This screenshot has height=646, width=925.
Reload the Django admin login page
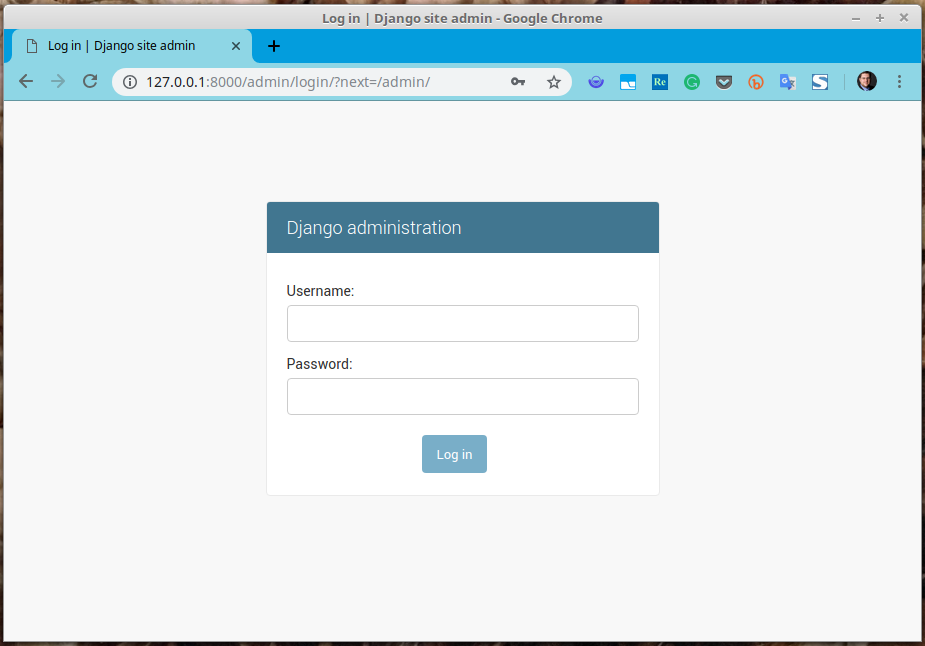coord(90,81)
